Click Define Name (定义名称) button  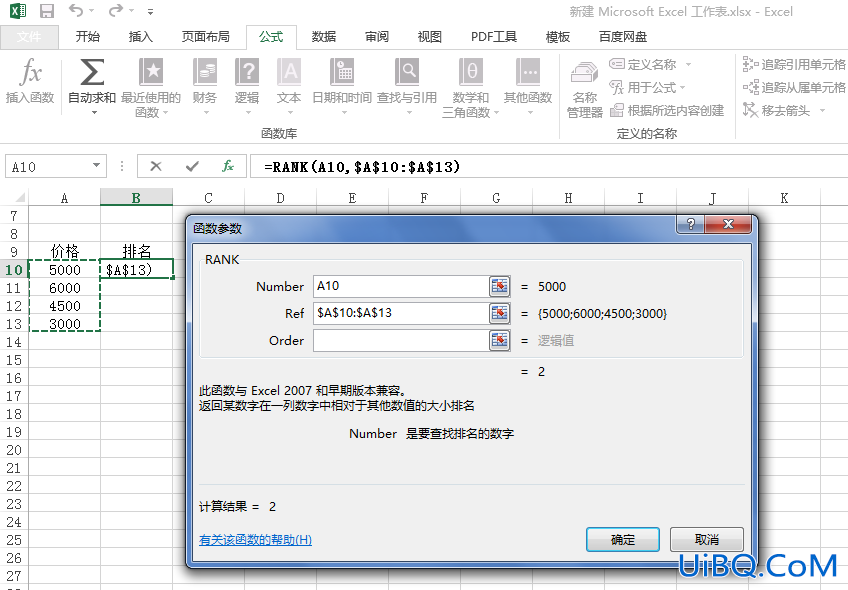pos(642,64)
